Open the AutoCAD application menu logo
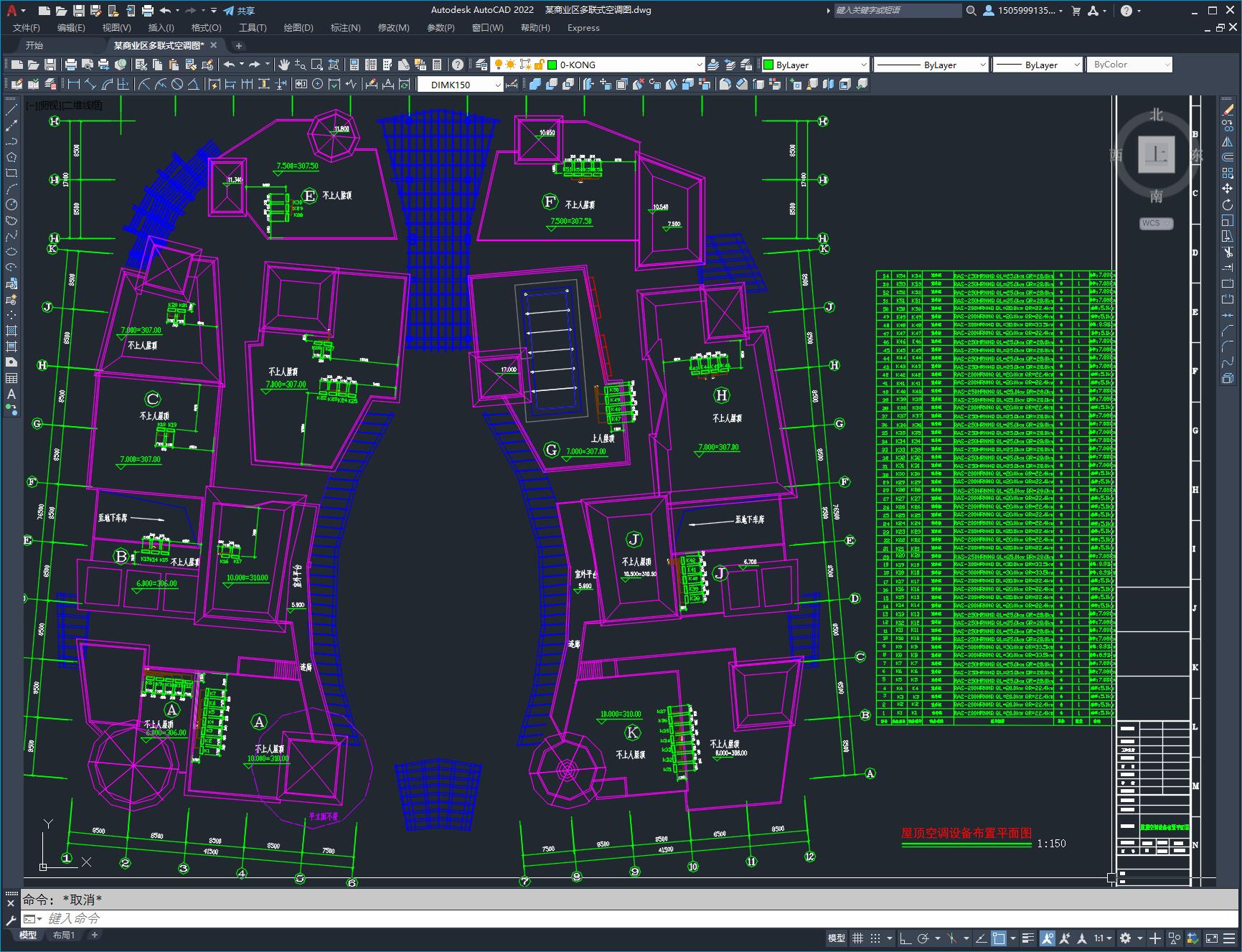The width and height of the screenshot is (1242, 952). (11, 10)
